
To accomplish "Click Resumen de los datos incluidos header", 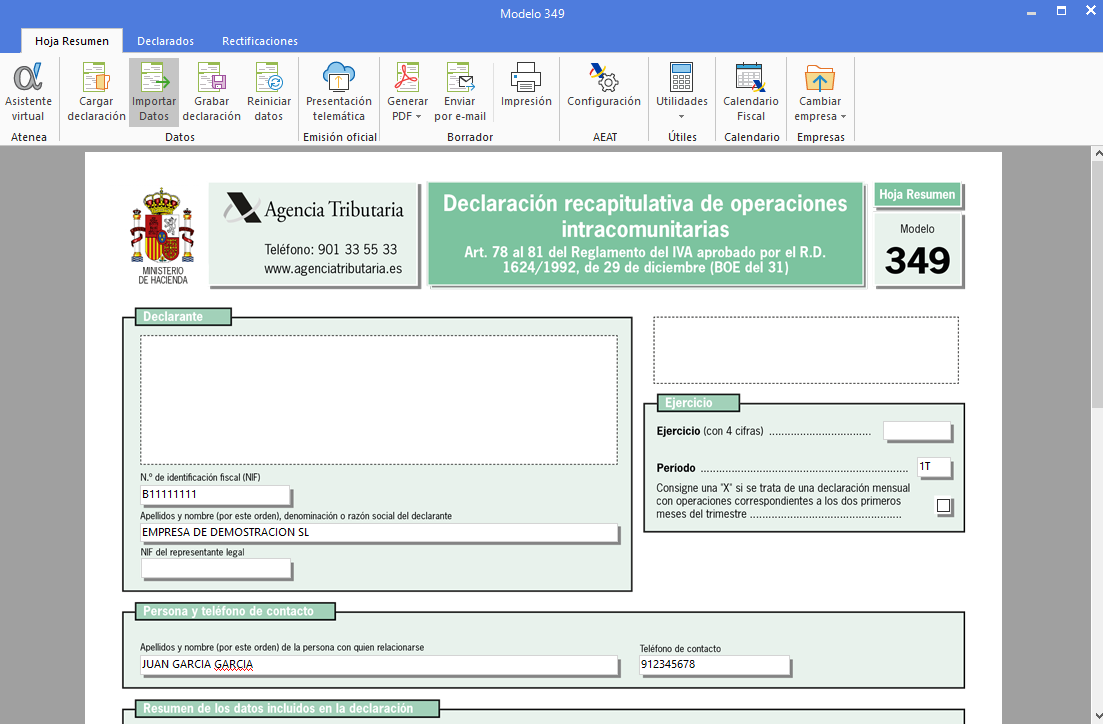I will 286,709.
